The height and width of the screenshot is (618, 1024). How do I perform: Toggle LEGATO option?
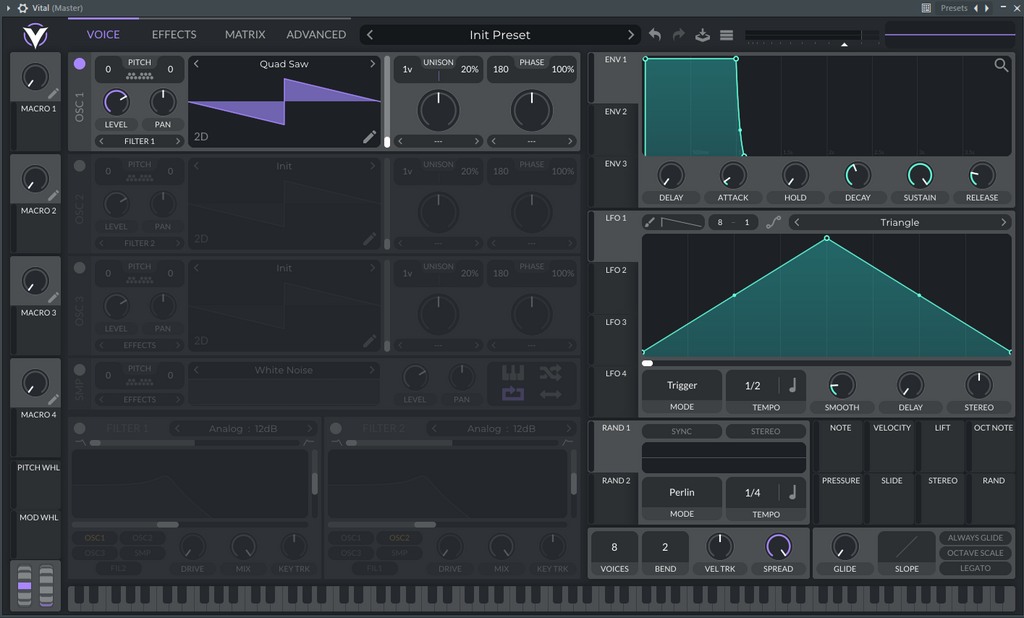tap(975, 568)
